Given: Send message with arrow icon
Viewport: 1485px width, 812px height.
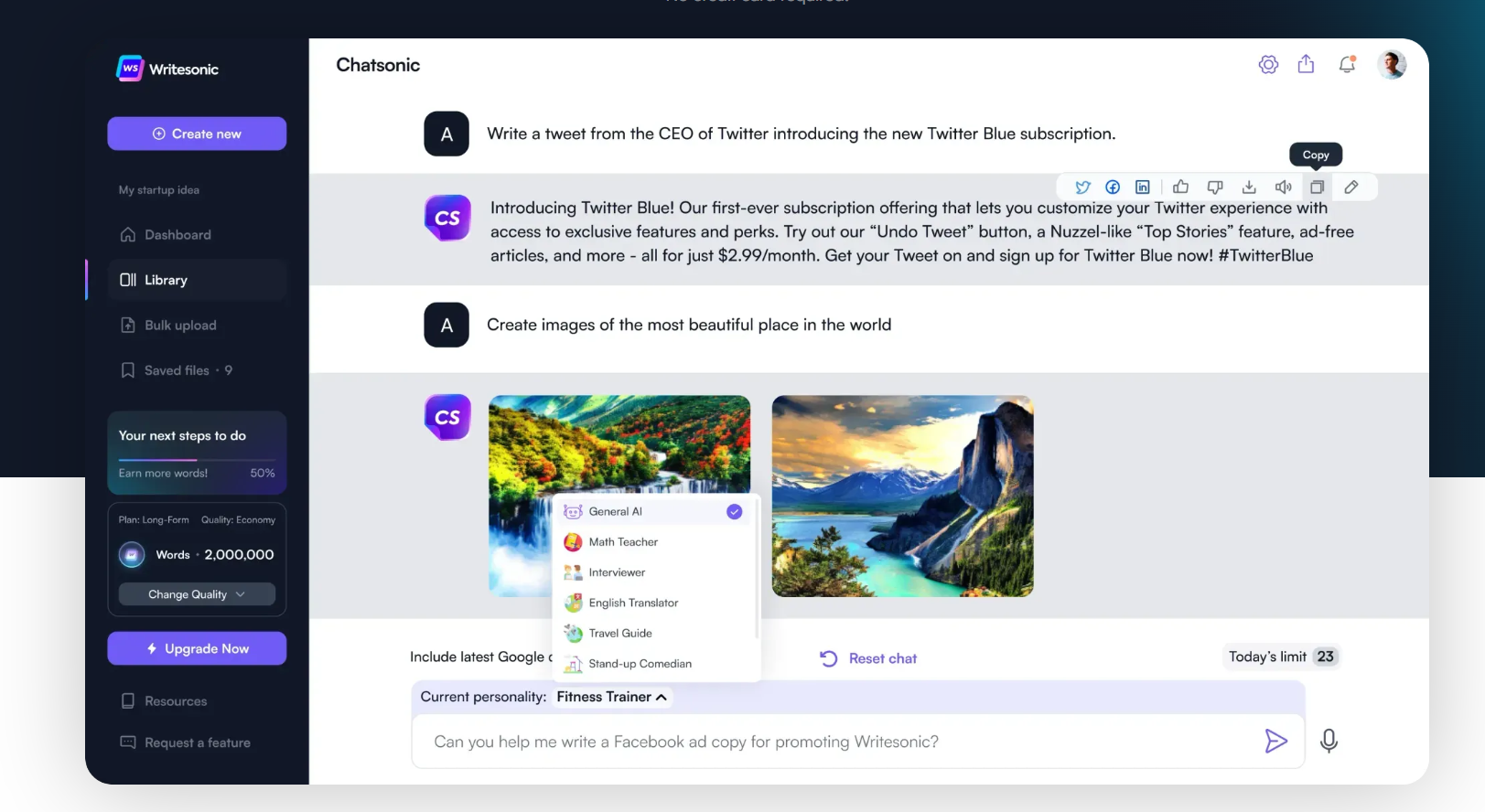Looking at the screenshot, I should 1275,741.
